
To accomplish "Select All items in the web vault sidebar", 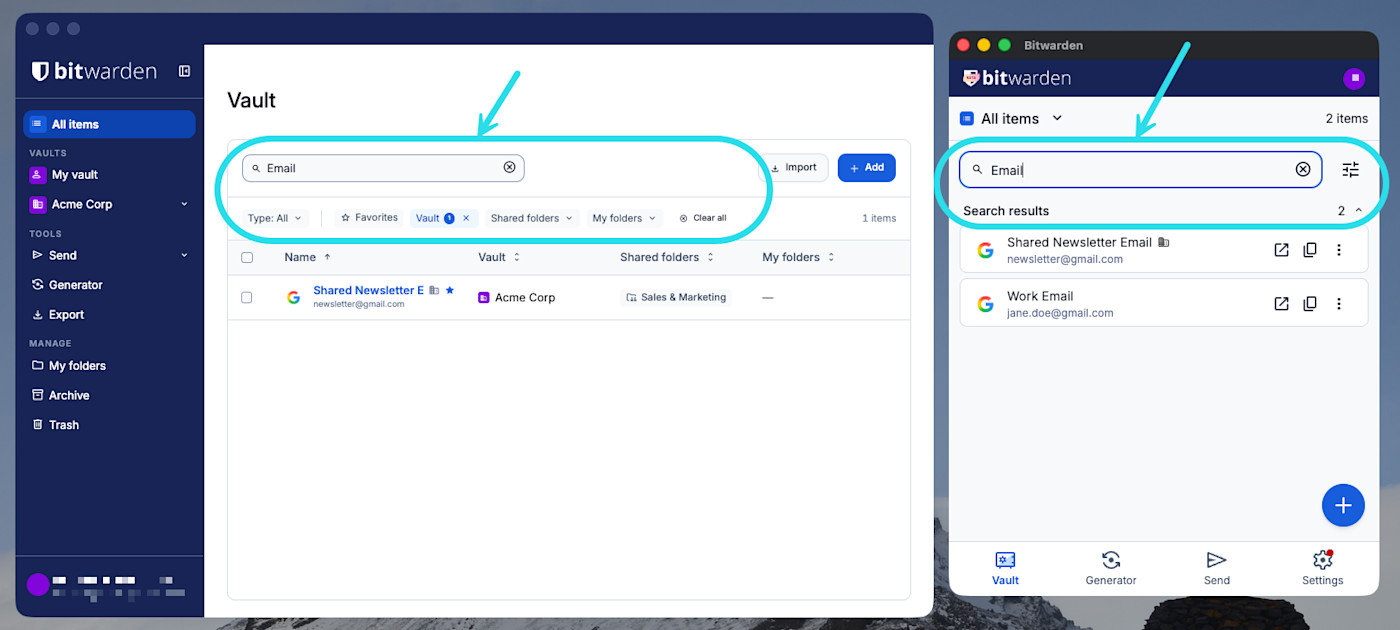I will point(109,124).
